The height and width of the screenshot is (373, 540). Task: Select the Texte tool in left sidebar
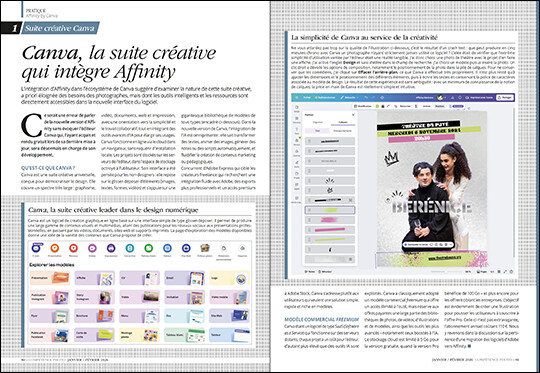(297, 131)
